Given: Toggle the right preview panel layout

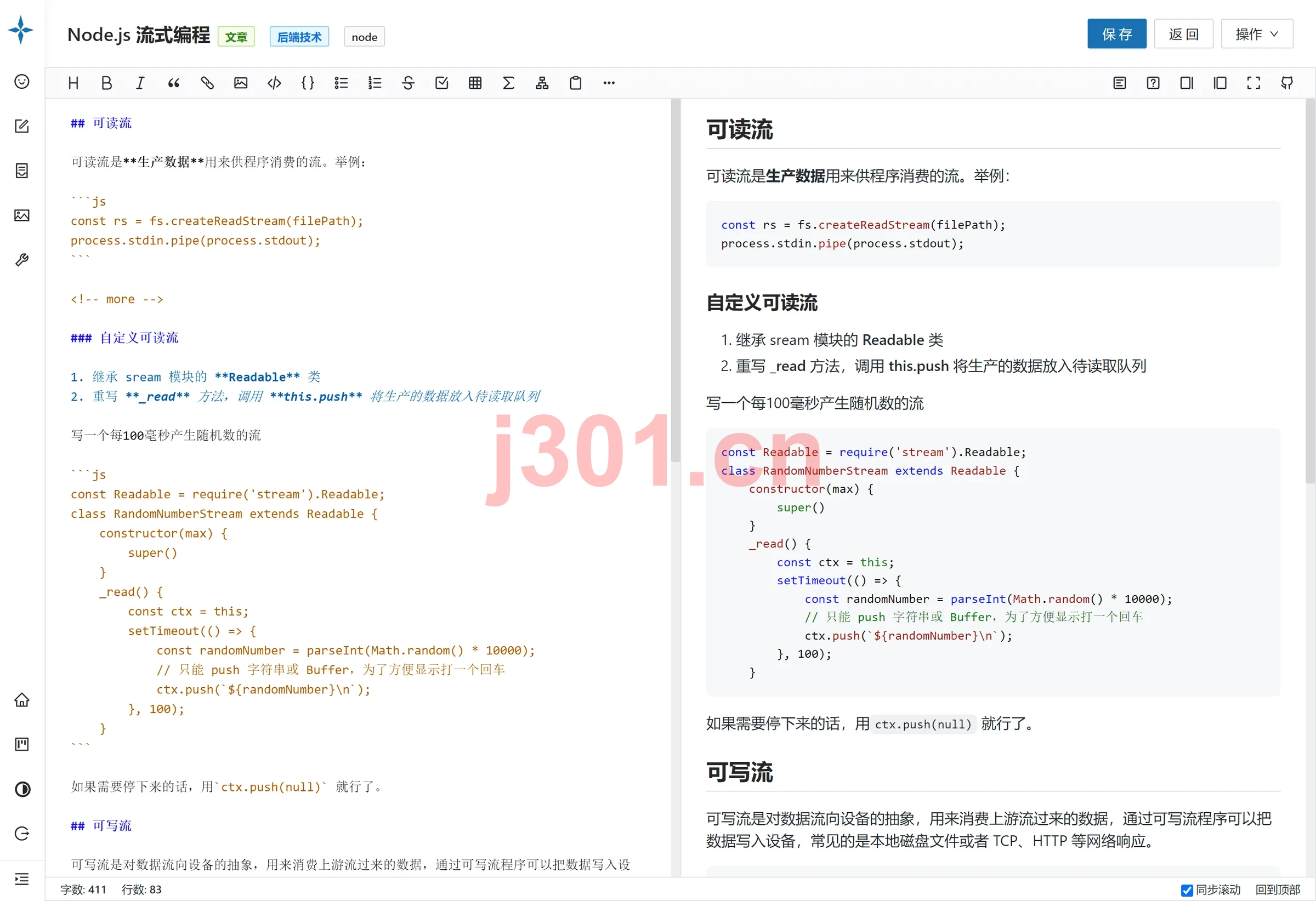Looking at the screenshot, I should pos(1187,83).
